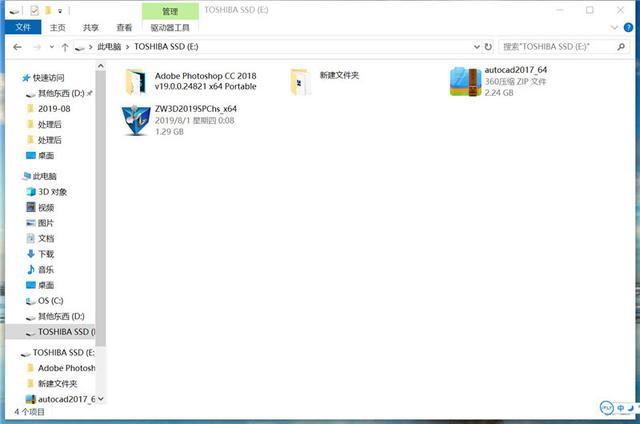Click the refresh button beside address bar
Screen dimensions: 640x424
[487, 46]
